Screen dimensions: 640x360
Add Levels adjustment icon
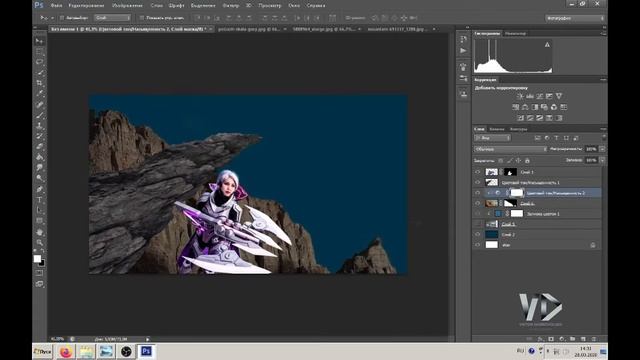[530, 96]
